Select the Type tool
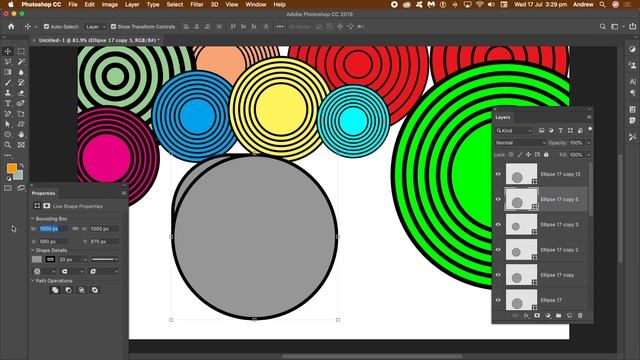This screenshot has width=640, height=360. (8, 103)
